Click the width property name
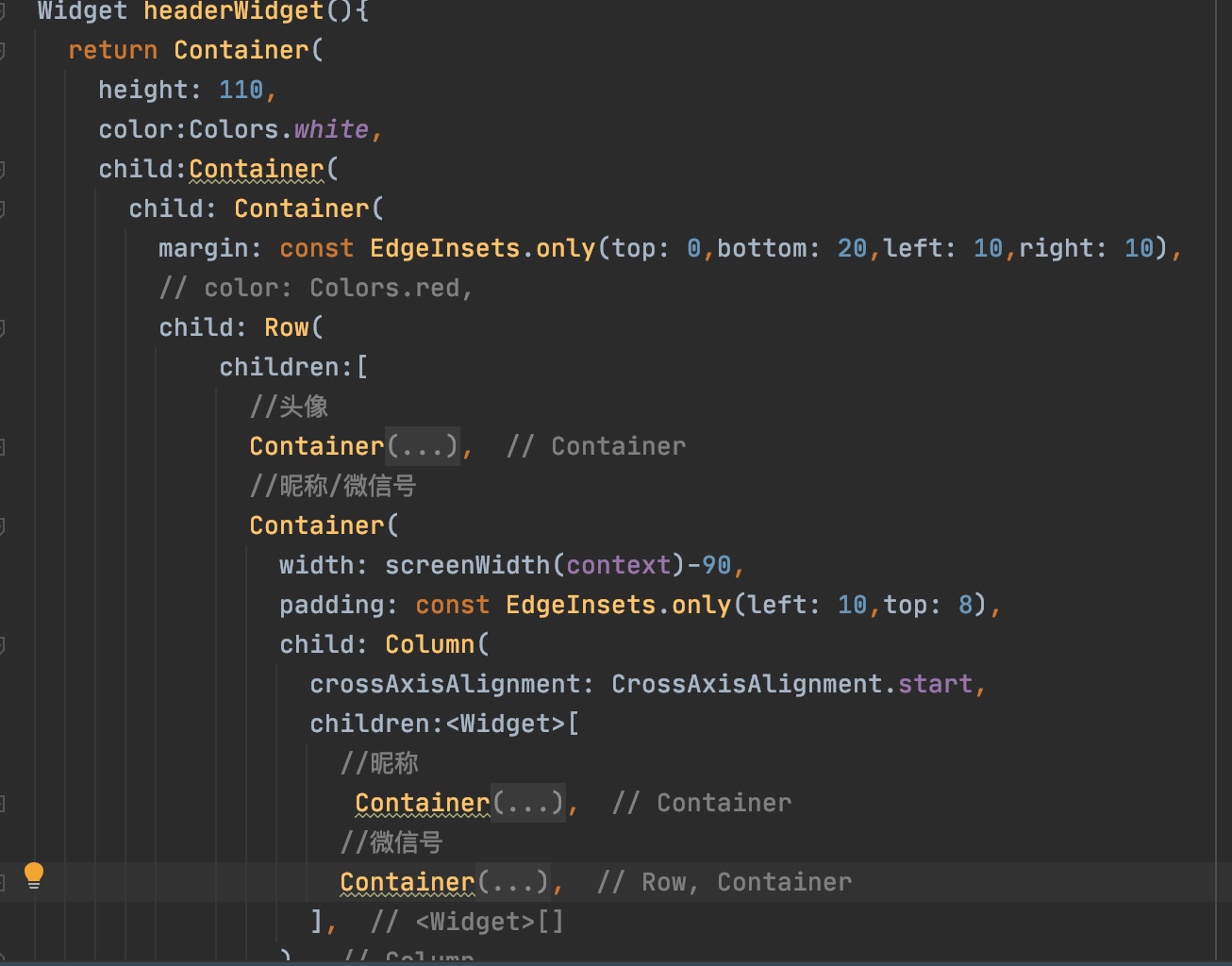 (x=317, y=565)
